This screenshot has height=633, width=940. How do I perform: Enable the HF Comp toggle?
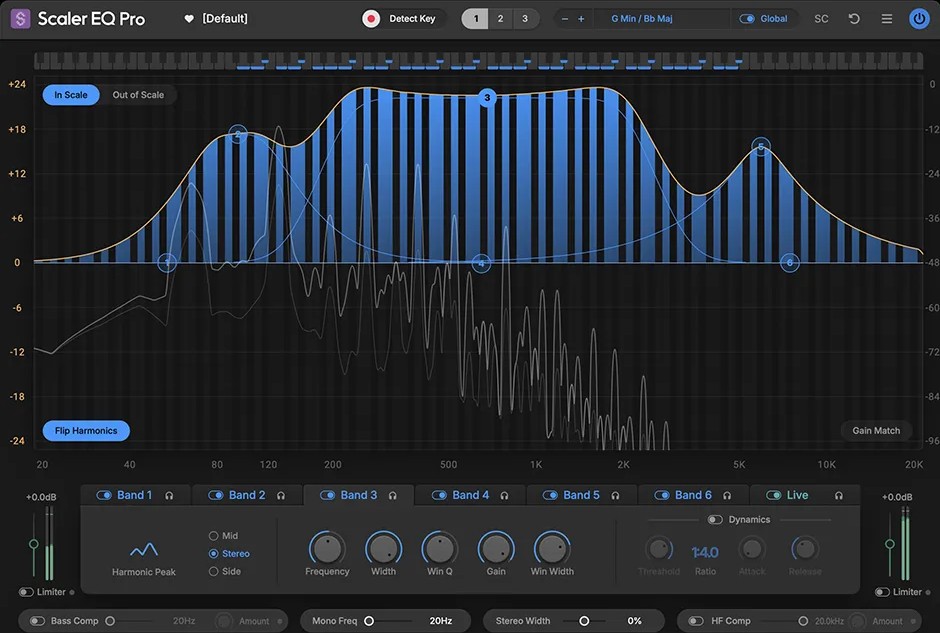(695, 621)
